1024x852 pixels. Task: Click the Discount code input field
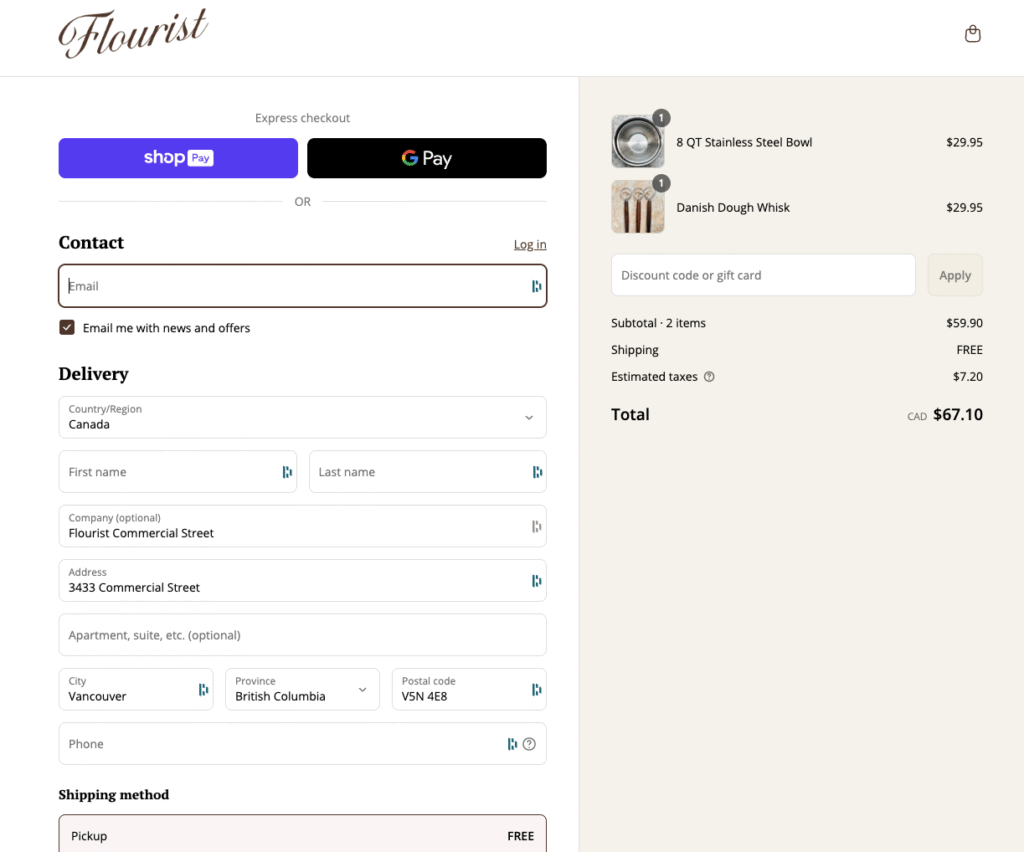coord(763,274)
